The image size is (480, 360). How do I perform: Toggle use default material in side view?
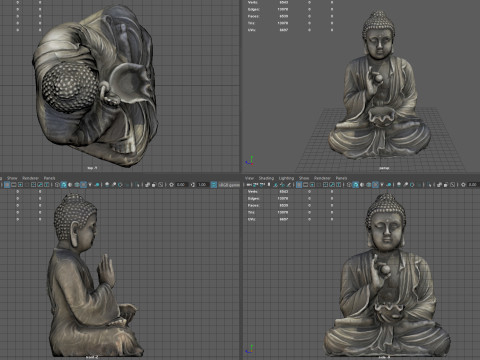point(70,185)
